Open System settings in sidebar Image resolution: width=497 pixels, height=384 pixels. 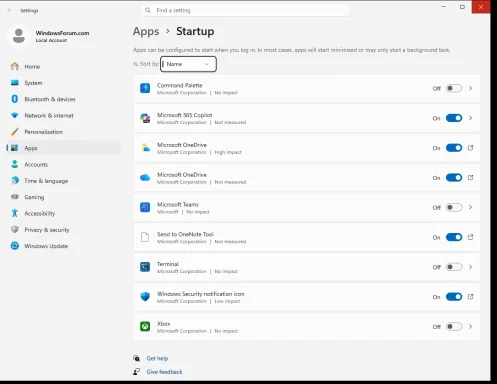pyautogui.click(x=63, y=83)
